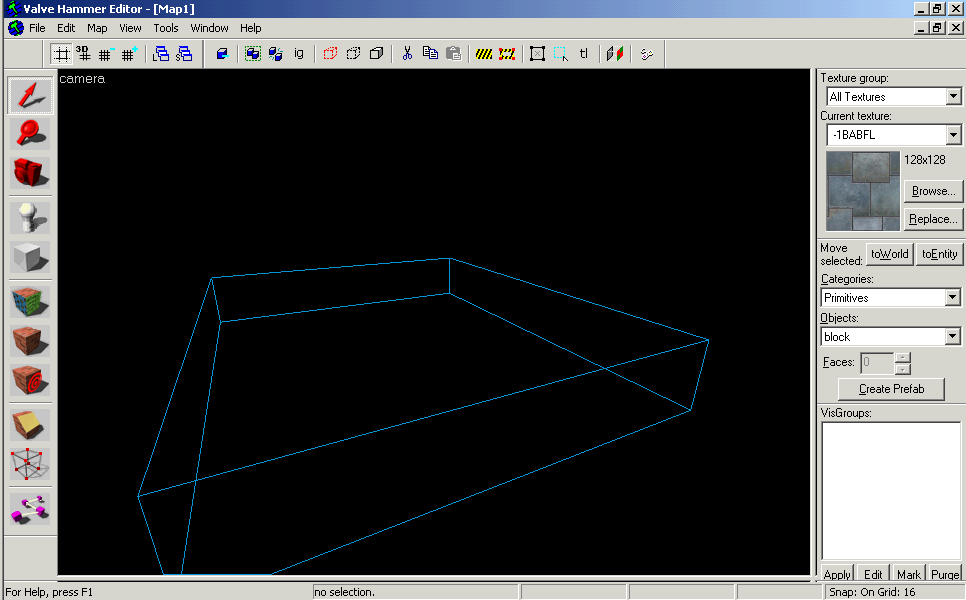Viewport: 966px width, 600px height.
Task: Click the Faces number input field
Action: [877, 362]
